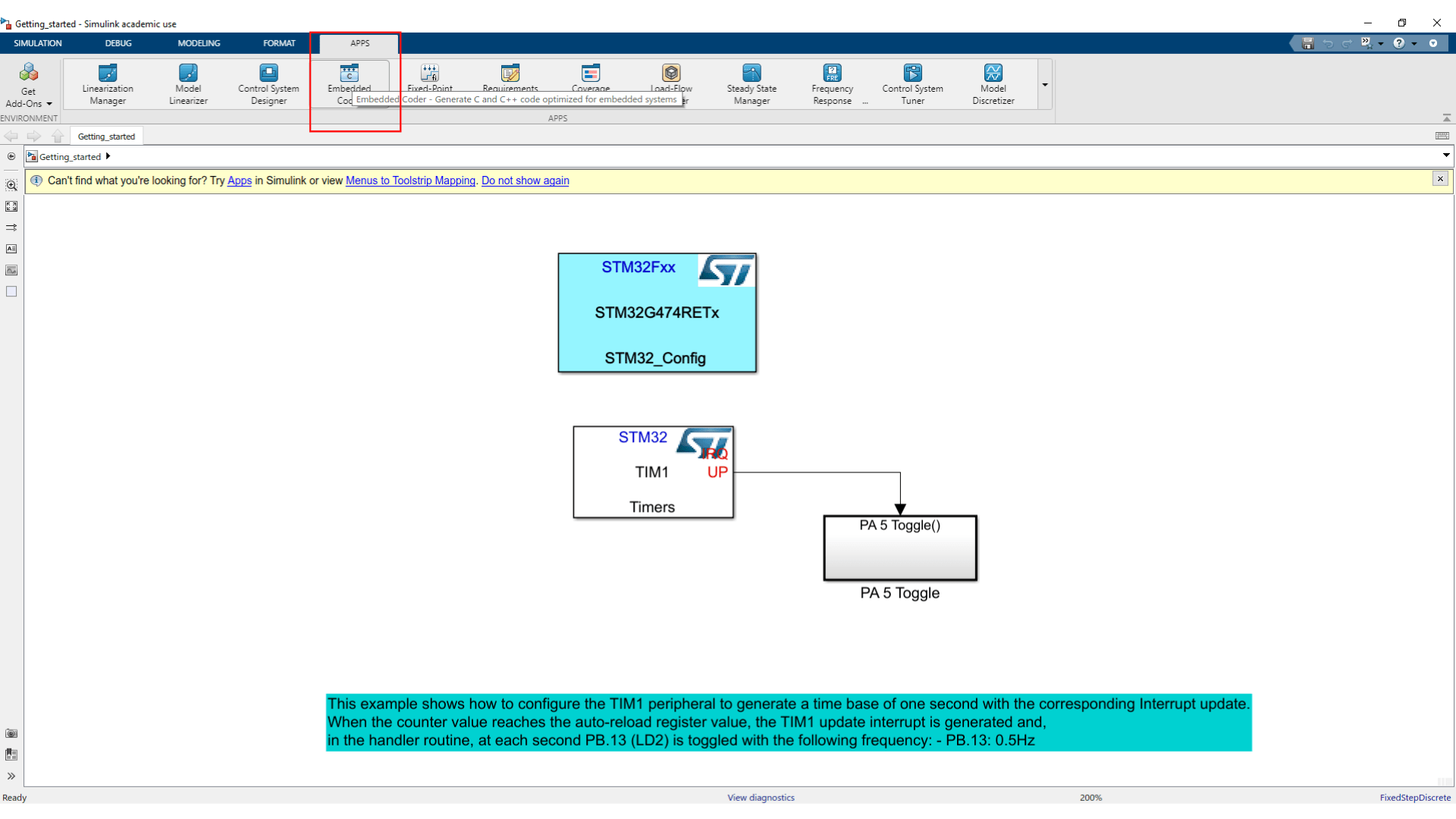
Task: Click FixedStepDiscrete solver in status bar
Action: click(1415, 798)
